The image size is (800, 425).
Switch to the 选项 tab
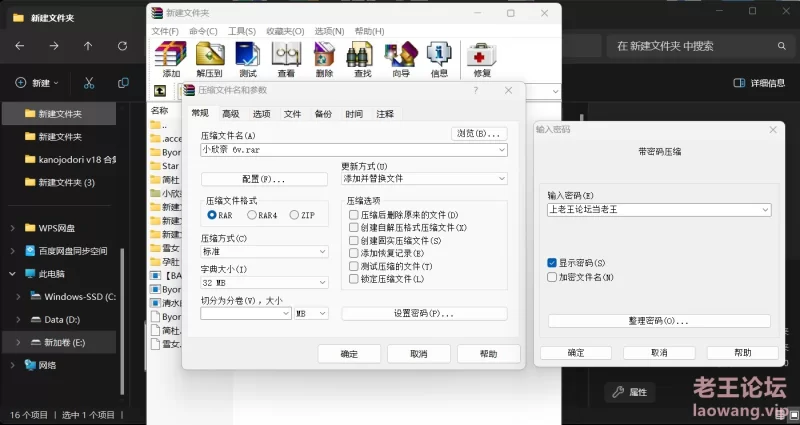(x=262, y=114)
